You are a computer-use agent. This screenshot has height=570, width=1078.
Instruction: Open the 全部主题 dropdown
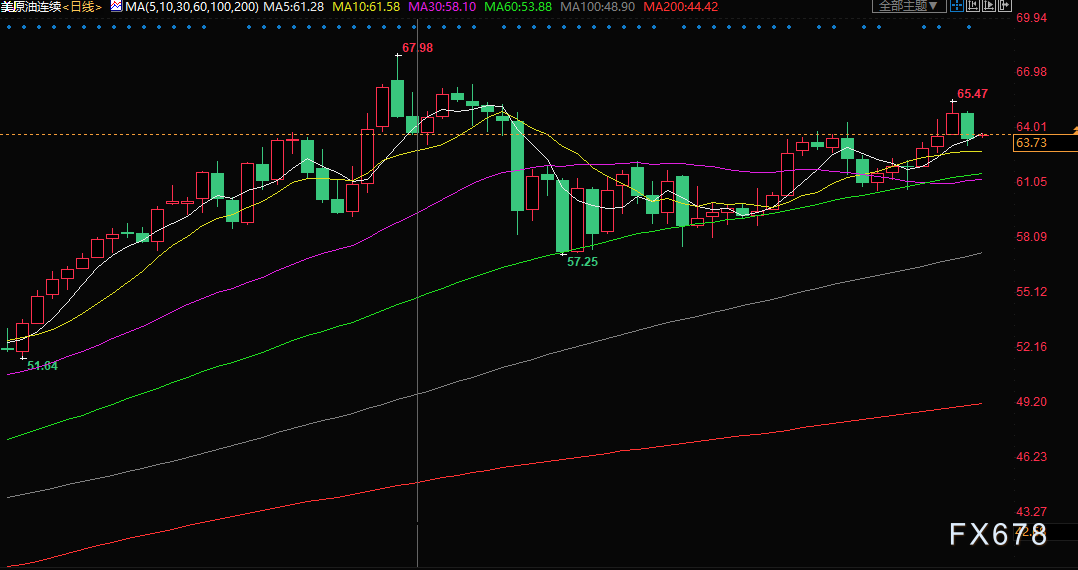pos(908,6)
